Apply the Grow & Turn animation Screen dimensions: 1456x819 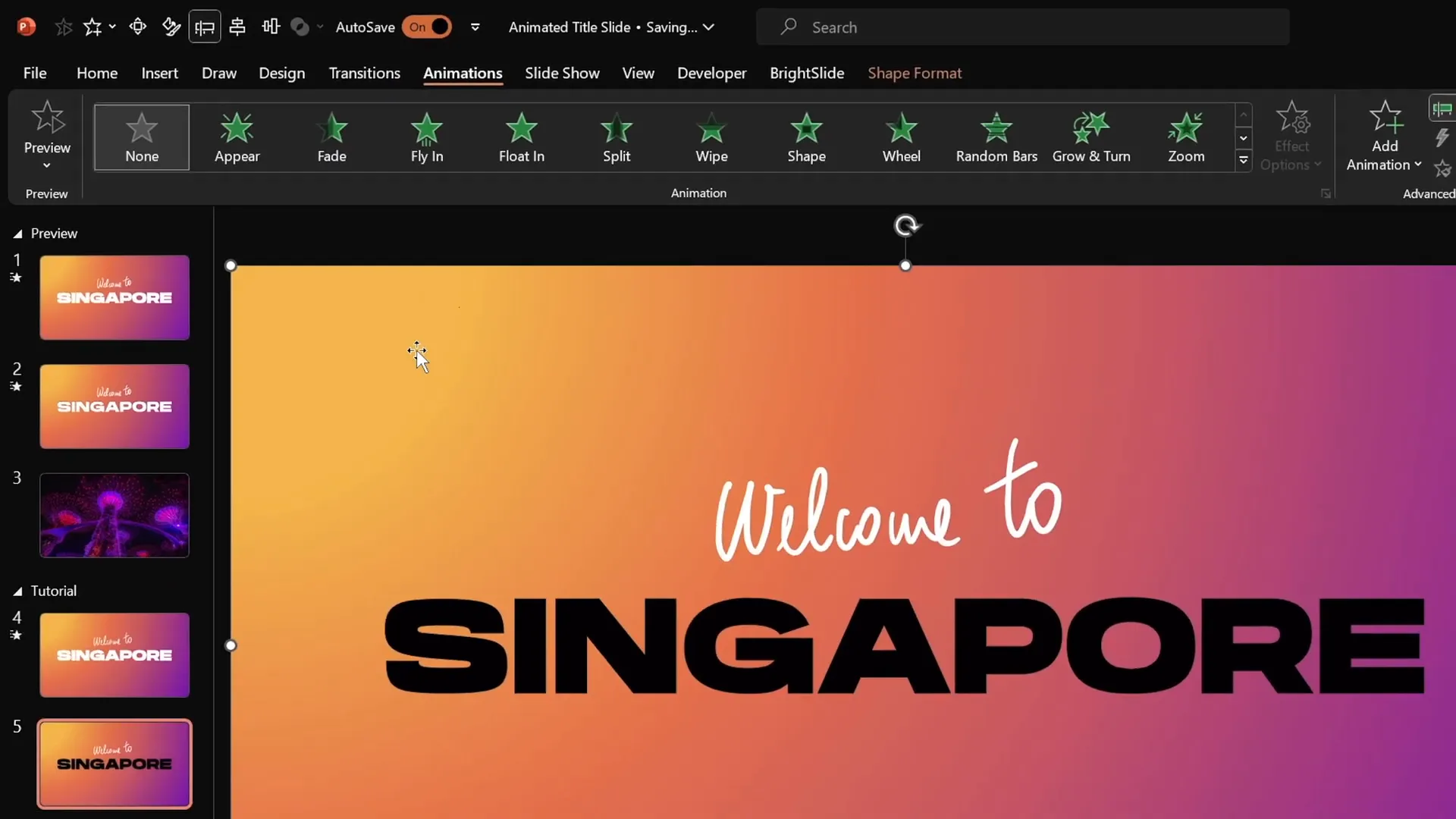pyautogui.click(x=1091, y=137)
